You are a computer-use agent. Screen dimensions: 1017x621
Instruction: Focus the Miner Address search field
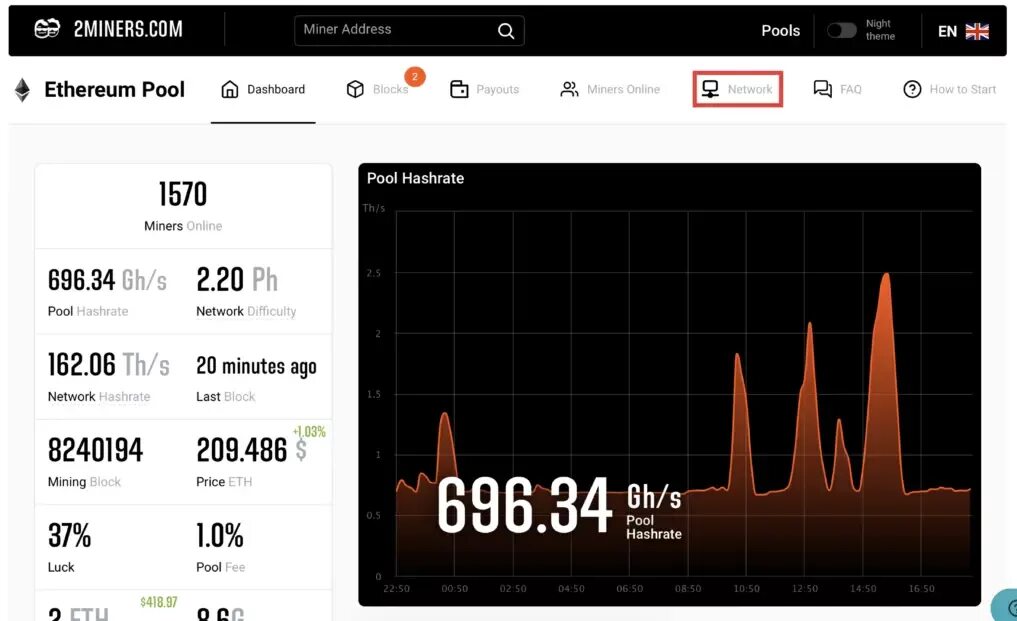tap(409, 30)
